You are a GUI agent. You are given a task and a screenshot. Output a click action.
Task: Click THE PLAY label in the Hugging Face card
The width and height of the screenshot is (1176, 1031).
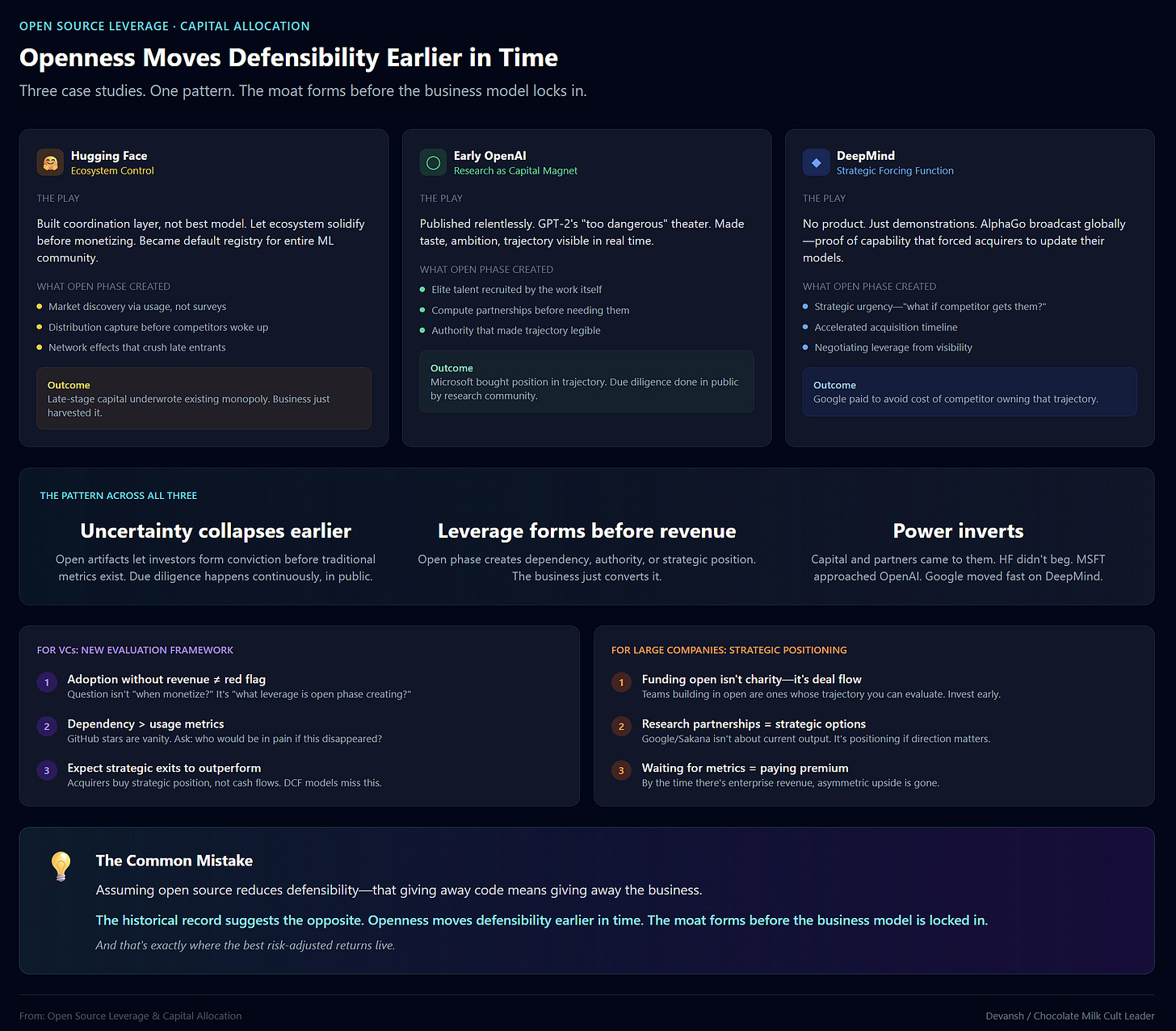click(58, 199)
